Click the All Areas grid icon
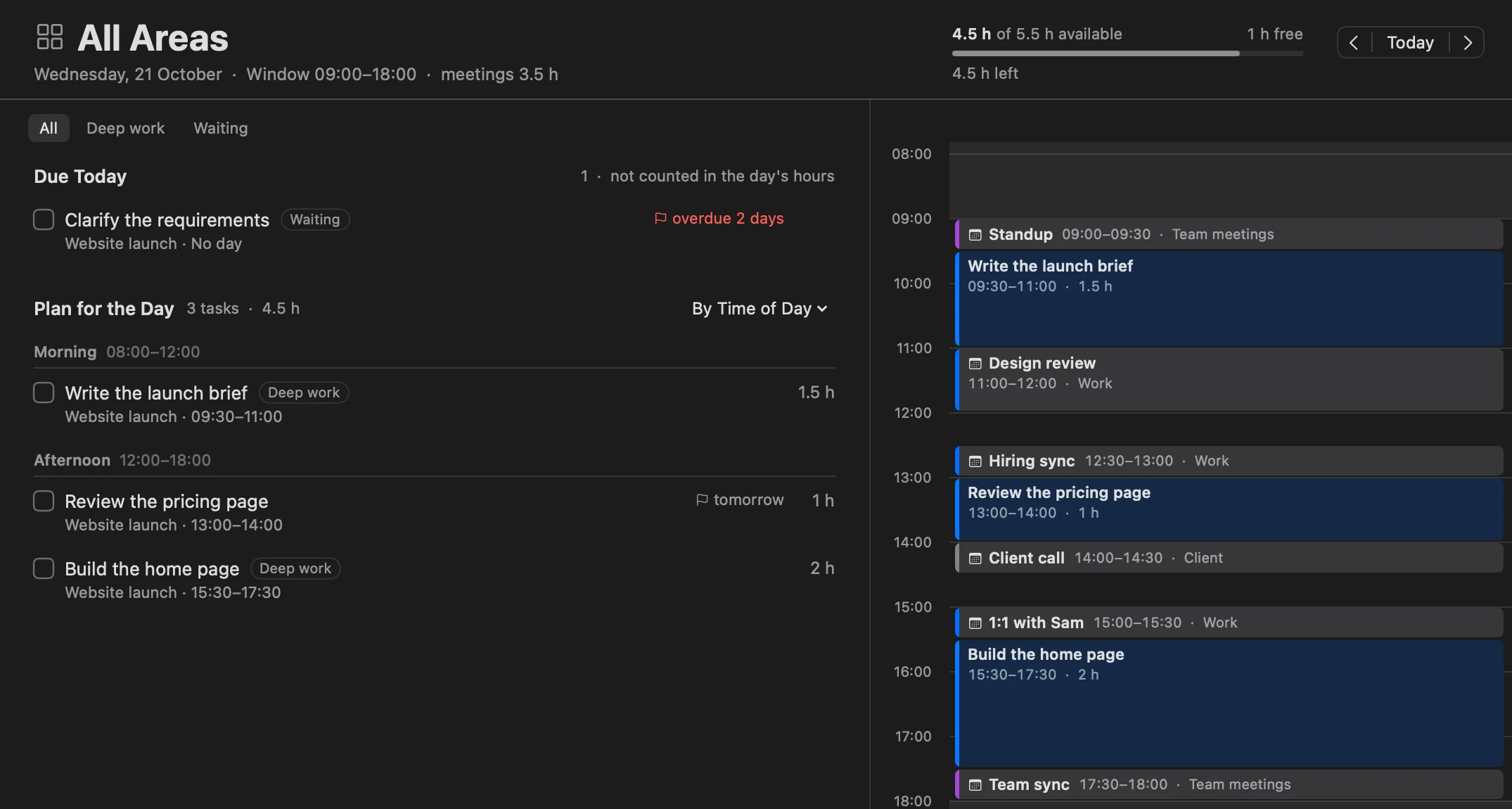The image size is (1512, 809). (49, 37)
